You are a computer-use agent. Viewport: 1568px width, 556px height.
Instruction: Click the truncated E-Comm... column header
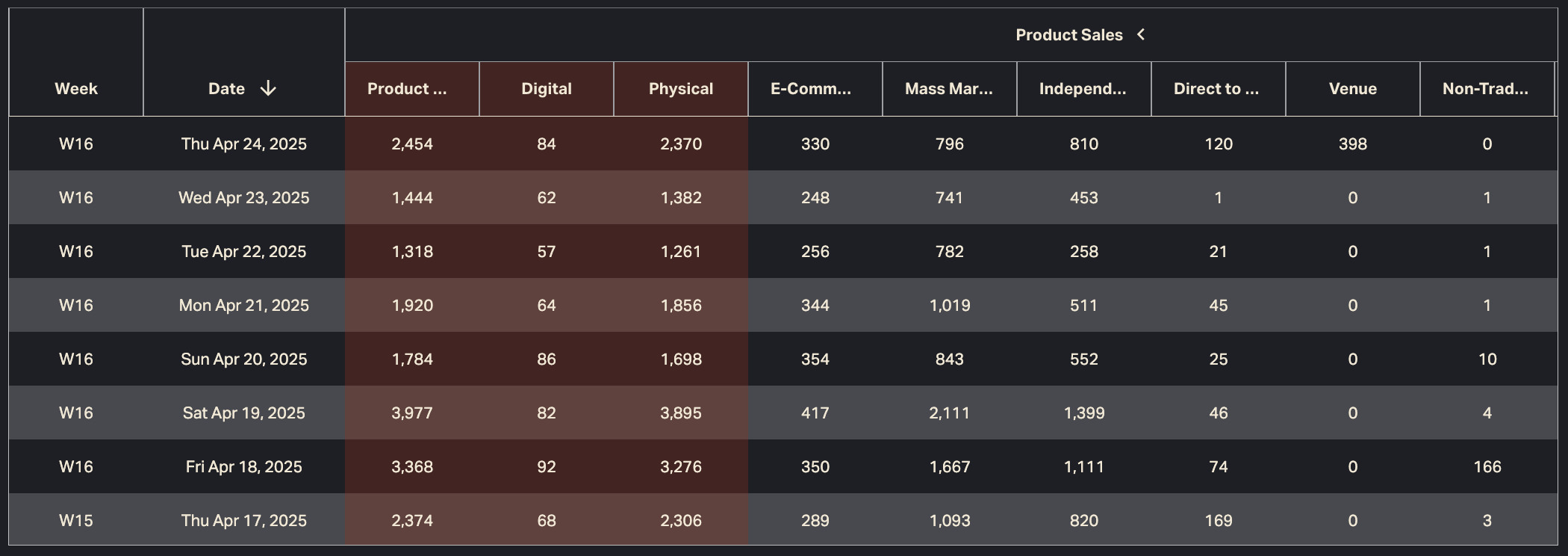pos(811,89)
